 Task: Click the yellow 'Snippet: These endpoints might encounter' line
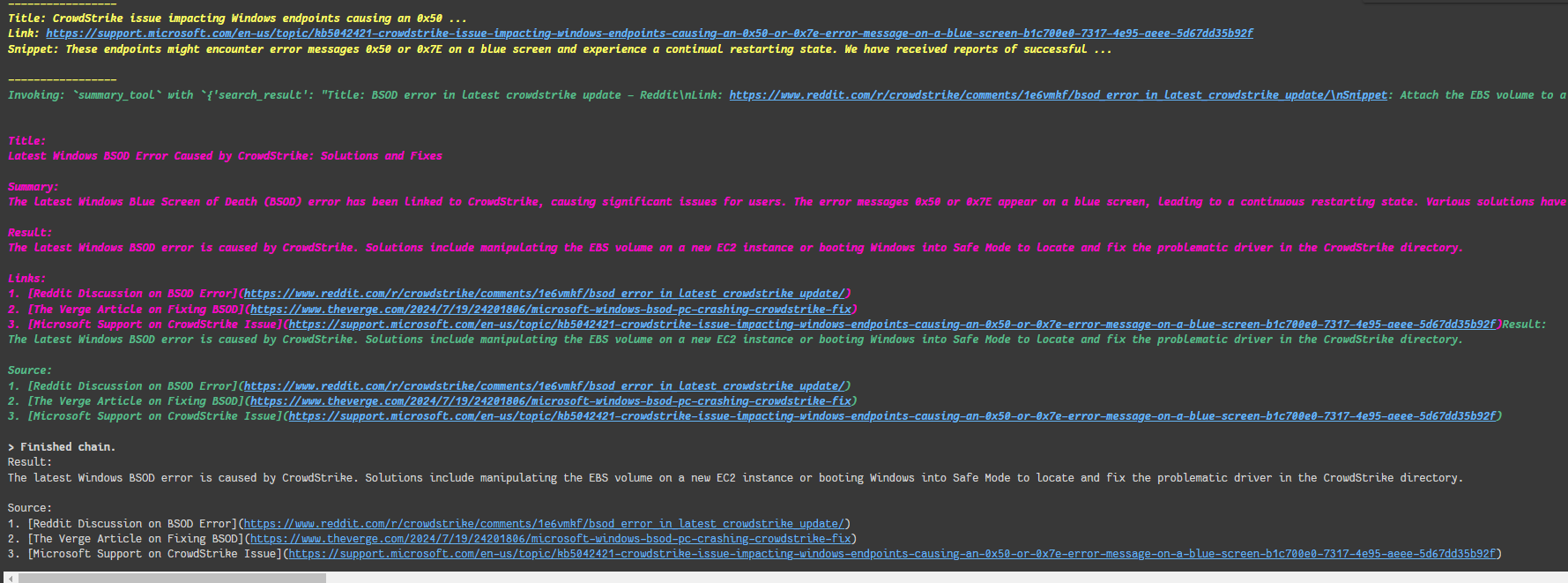pos(560,49)
